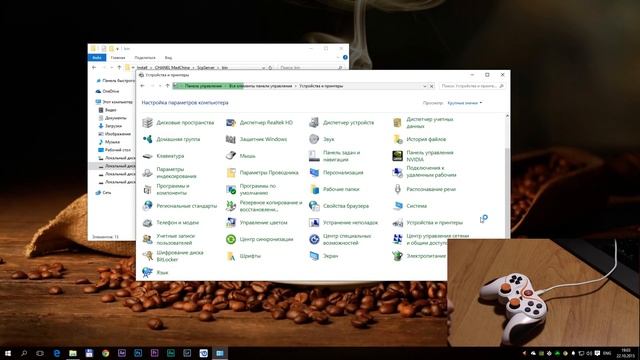This screenshot has height=360, width=640.
Task: Open the Главная tab in Explorer window
Action: (x=118, y=58)
